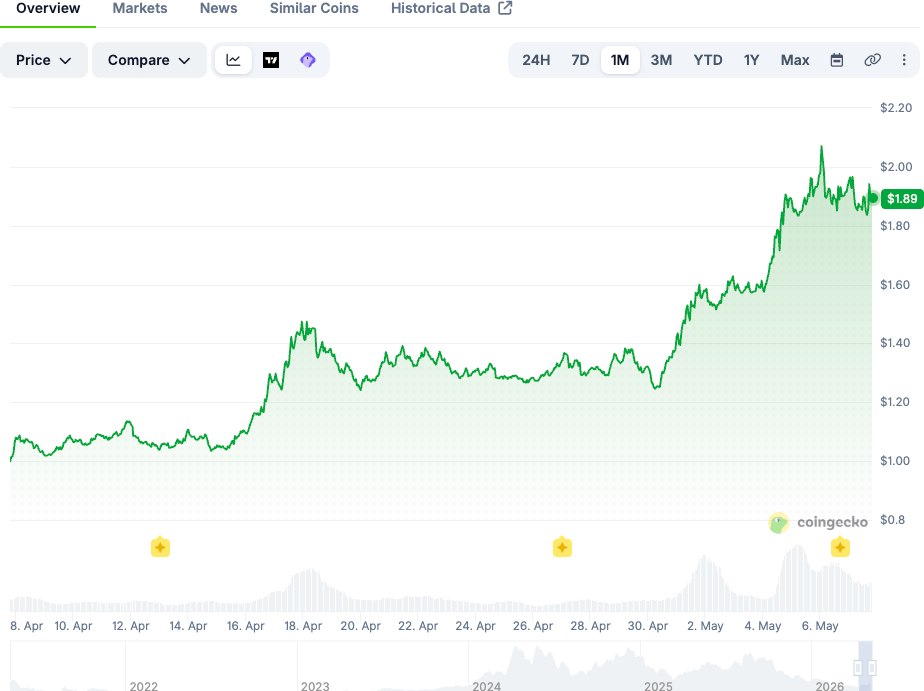Click the $1.89 current price label

click(x=902, y=199)
